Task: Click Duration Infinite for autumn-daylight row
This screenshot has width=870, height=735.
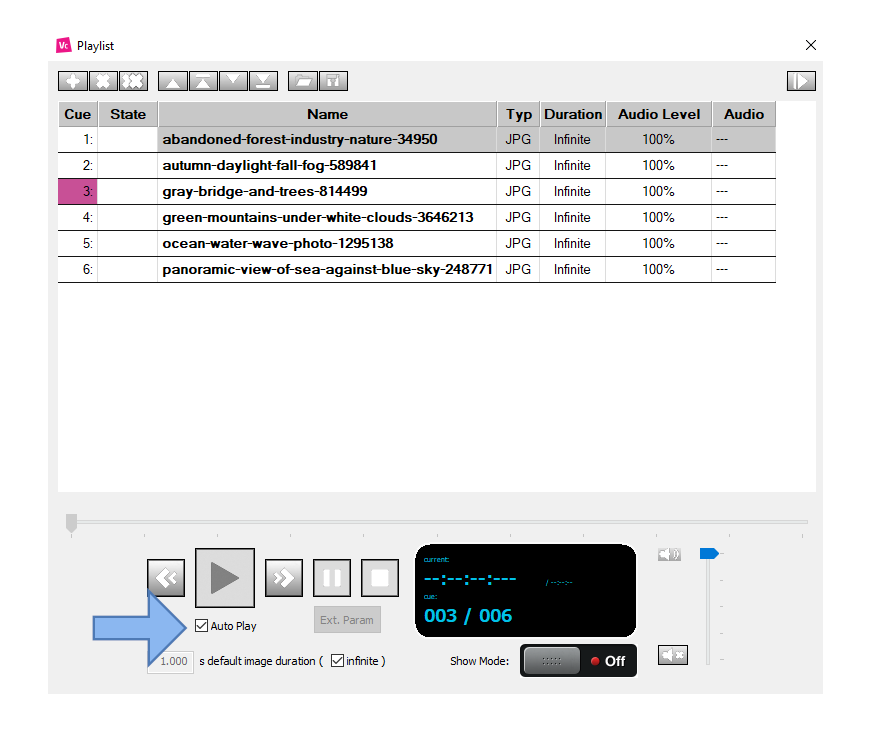Action: coord(572,165)
